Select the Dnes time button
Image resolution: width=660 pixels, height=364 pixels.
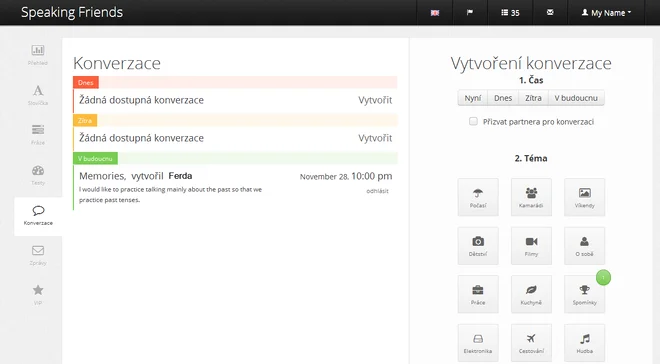coord(503,98)
